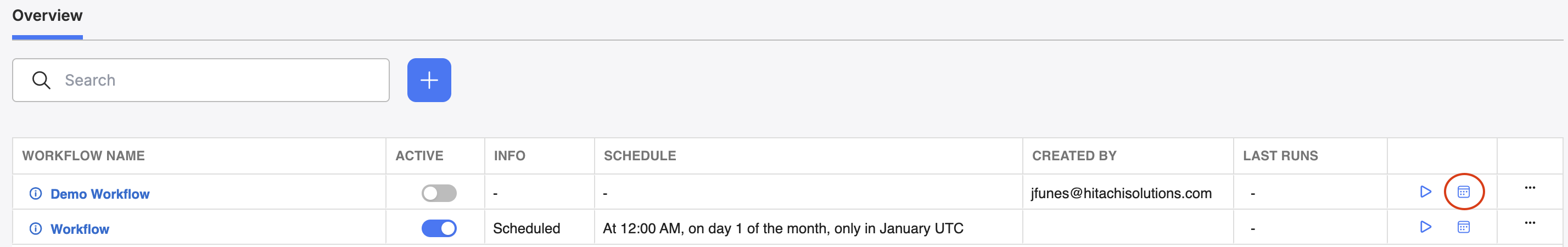Disable the Workflow active toggle
1568x247 pixels.
tap(439, 229)
